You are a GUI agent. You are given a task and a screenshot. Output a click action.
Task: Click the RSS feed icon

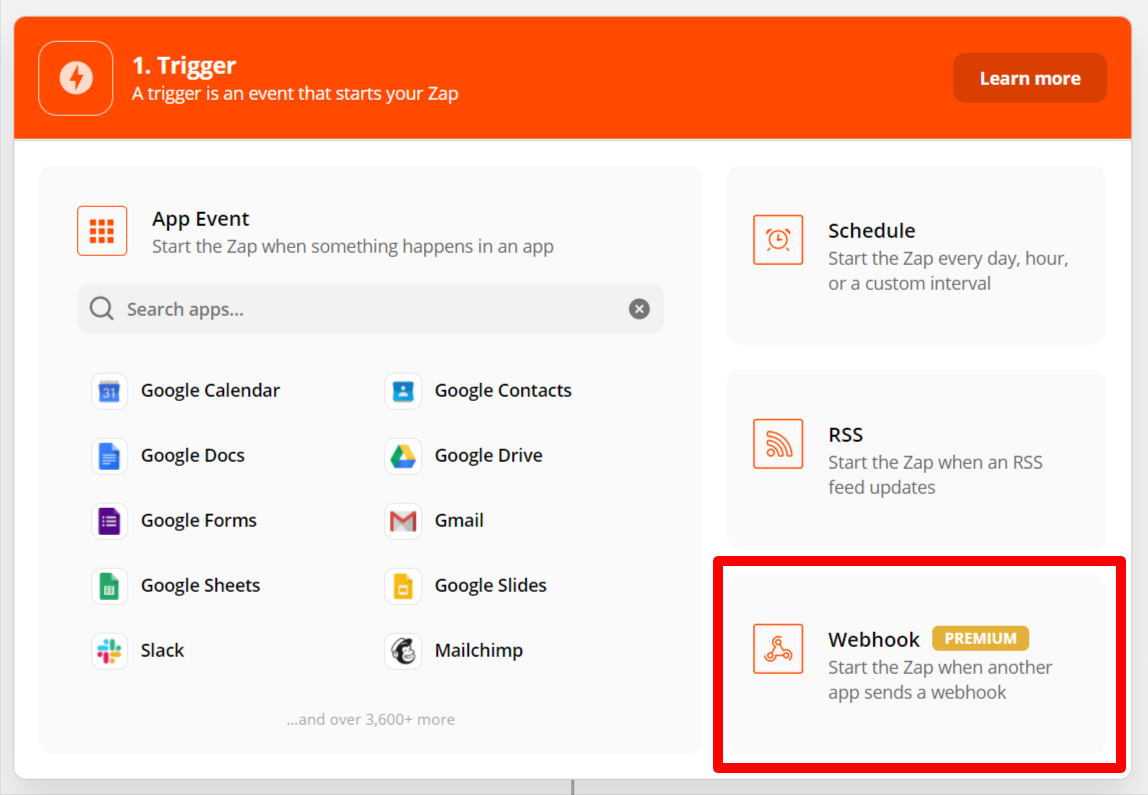tap(778, 444)
